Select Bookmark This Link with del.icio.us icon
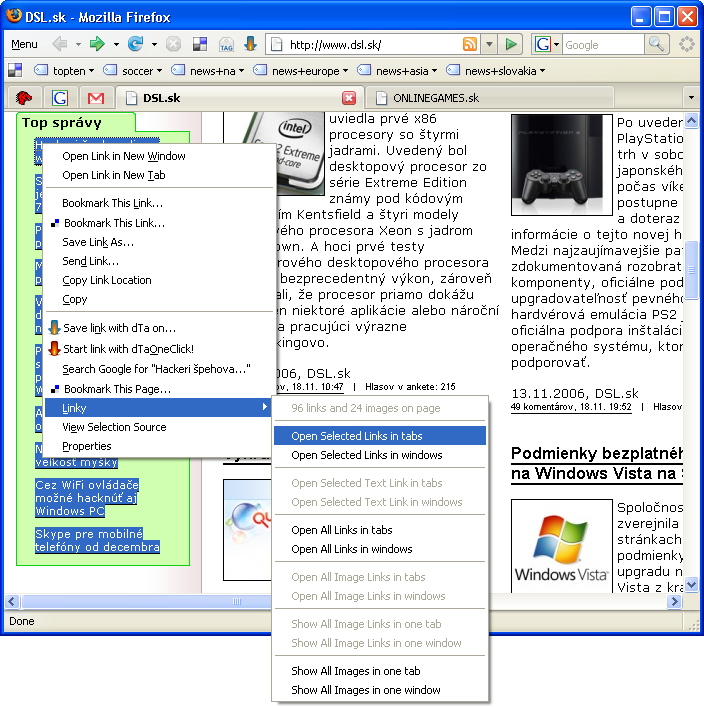The image size is (704, 707). pyautogui.click(x=159, y=223)
